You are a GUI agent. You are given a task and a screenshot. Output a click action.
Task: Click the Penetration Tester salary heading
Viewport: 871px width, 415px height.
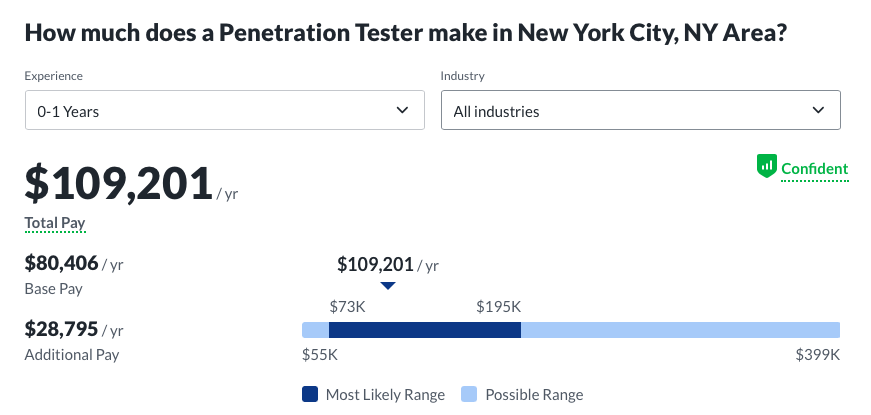coord(404,34)
